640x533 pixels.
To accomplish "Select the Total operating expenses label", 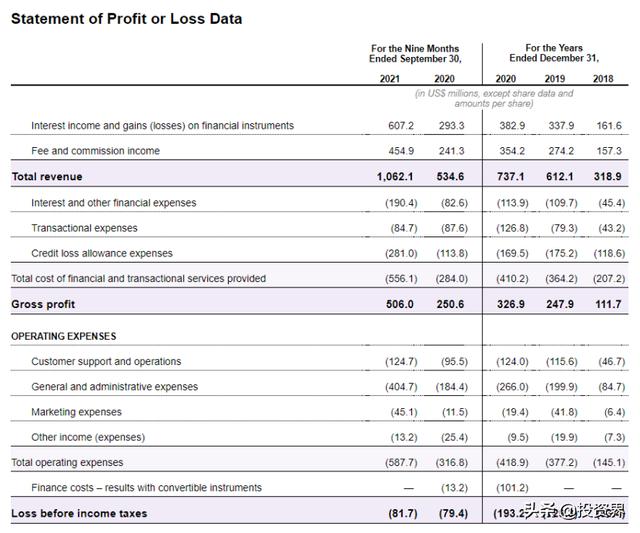I will (x=67, y=463).
